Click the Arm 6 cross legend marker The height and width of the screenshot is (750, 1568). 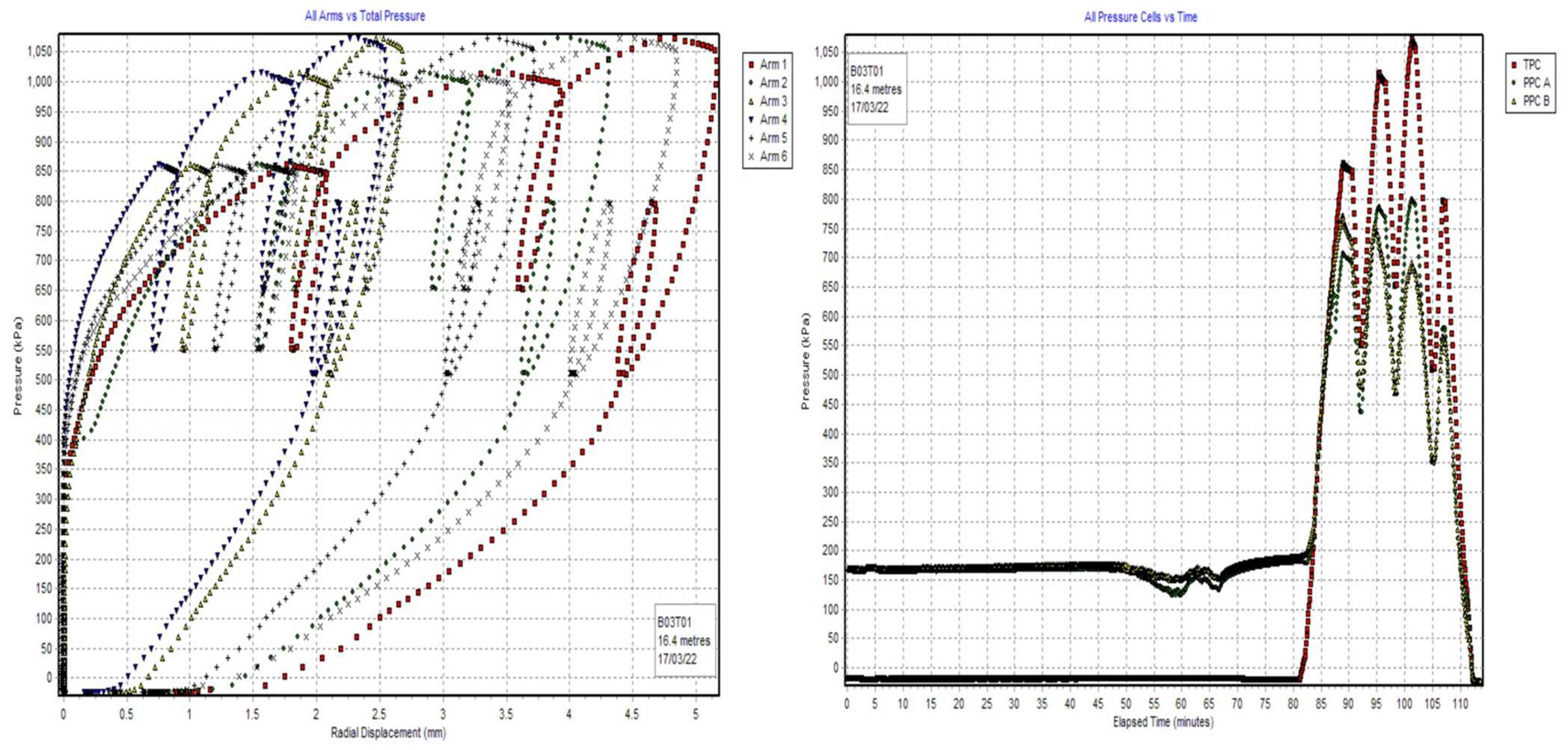[x=751, y=157]
